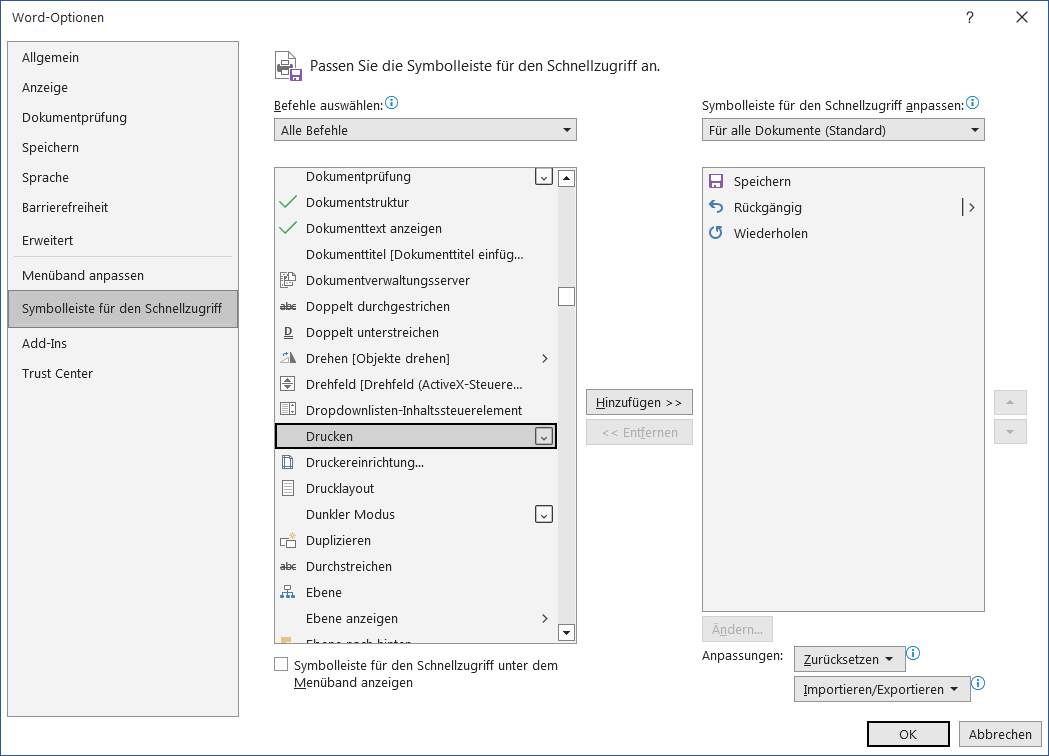Click the Wiederholen redo arrow icon
Screen dimensions: 1049x756
[716, 233]
